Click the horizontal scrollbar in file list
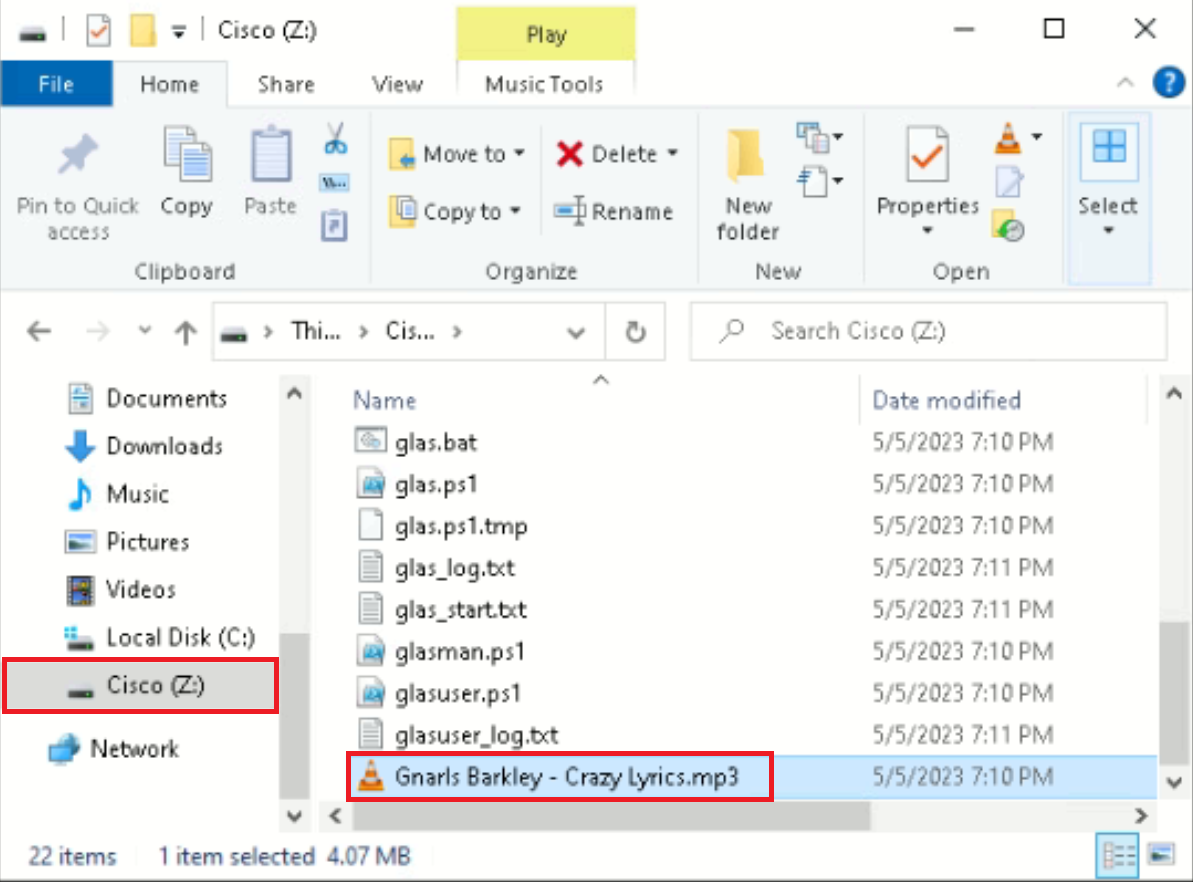1193x882 pixels. pyautogui.click(x=598, y=815)
